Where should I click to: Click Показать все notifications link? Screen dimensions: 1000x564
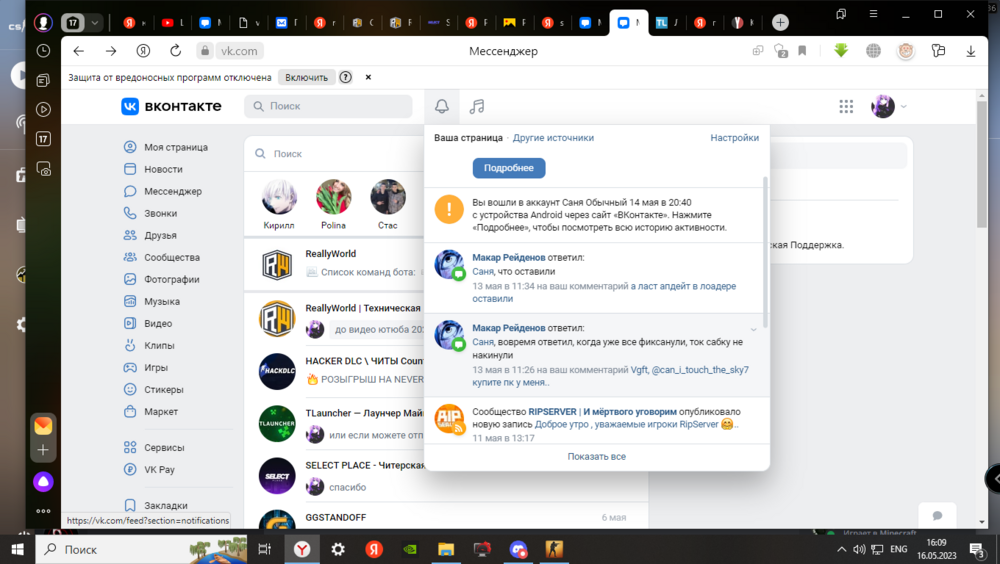[x=597, y=457]
